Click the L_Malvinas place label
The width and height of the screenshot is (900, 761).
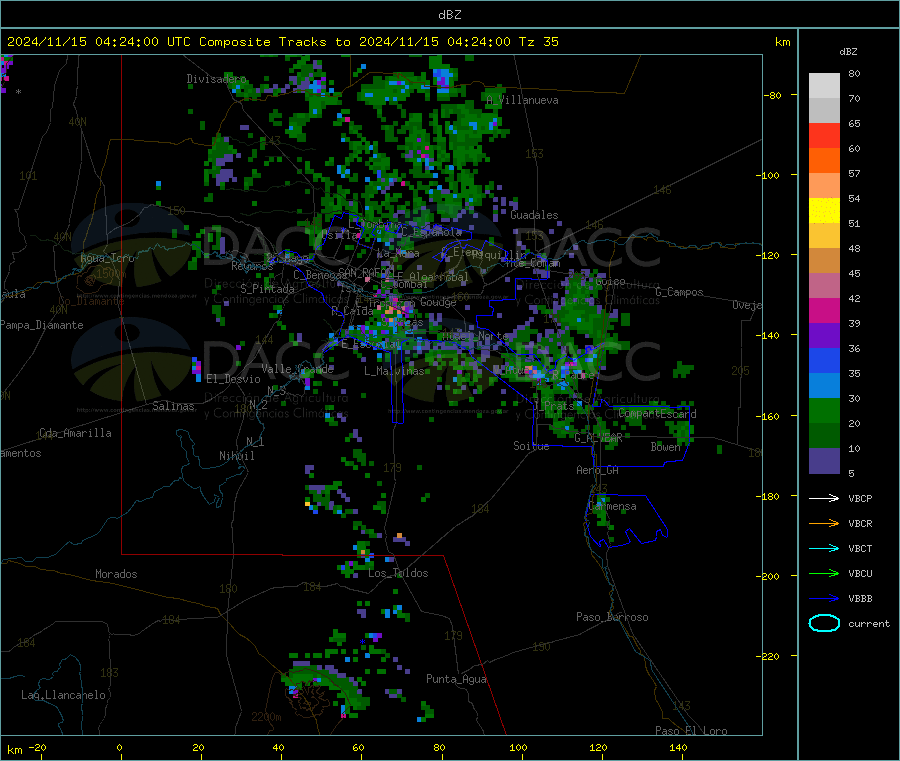point(394,371)
